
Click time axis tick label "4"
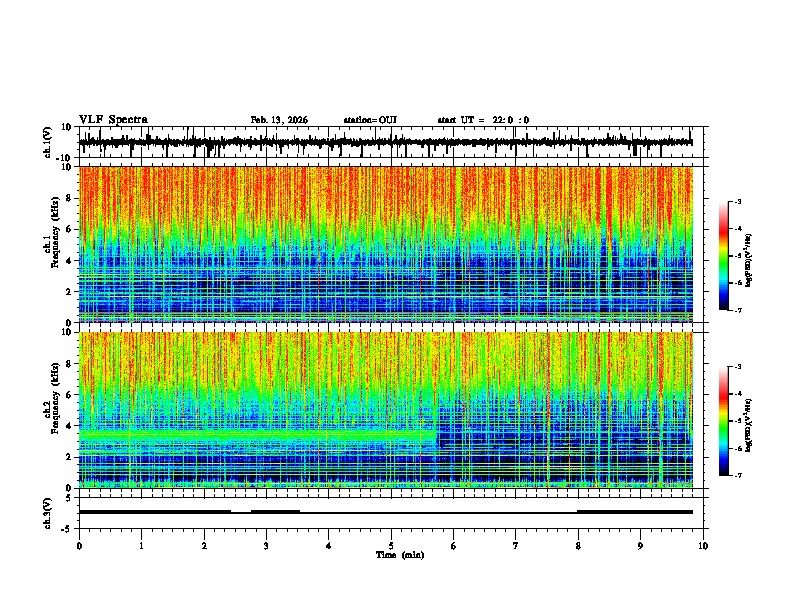pyautogui.click(x=328, y=546)
